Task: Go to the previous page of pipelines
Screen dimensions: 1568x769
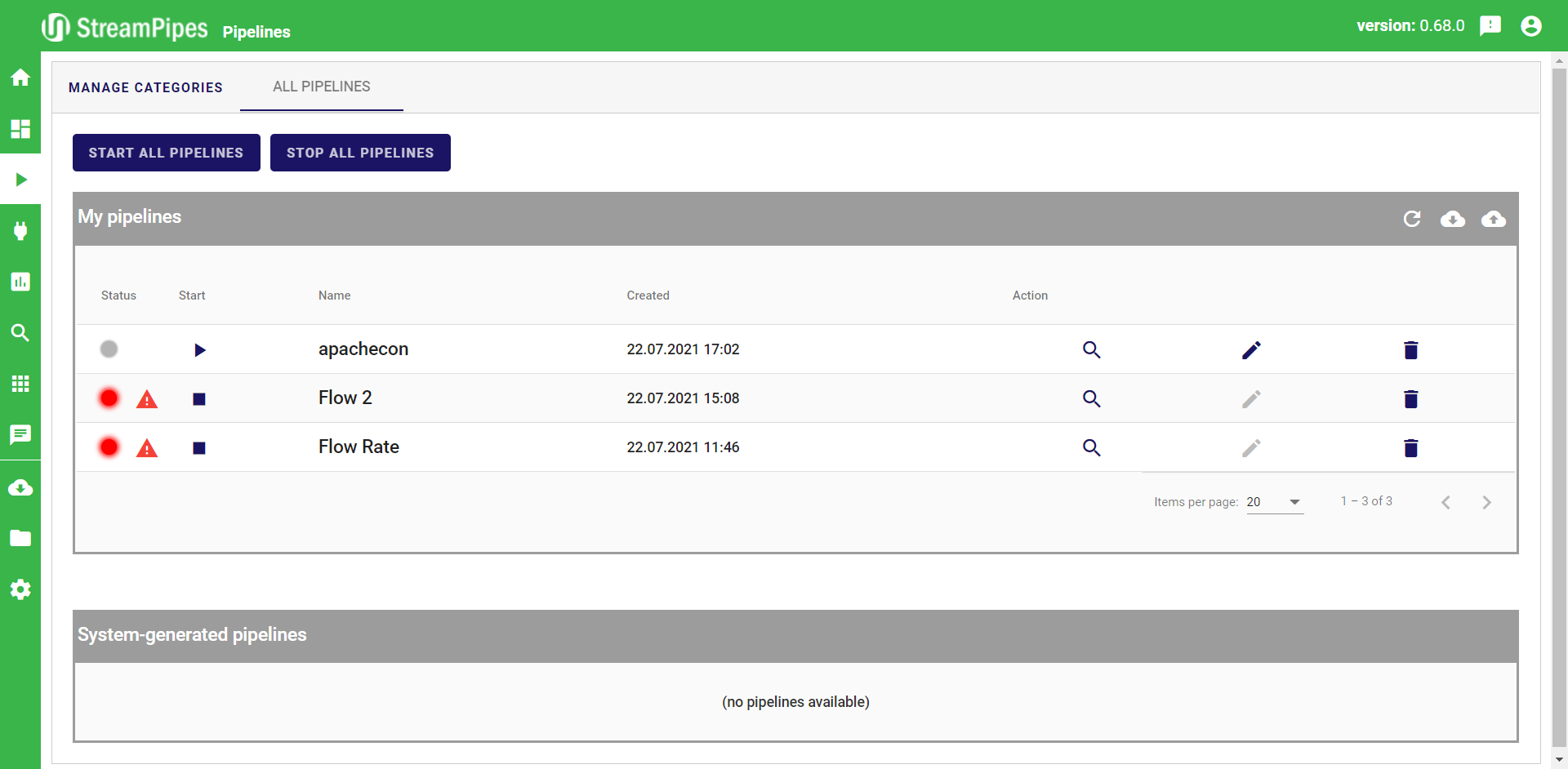Action: pos(1445,502)
